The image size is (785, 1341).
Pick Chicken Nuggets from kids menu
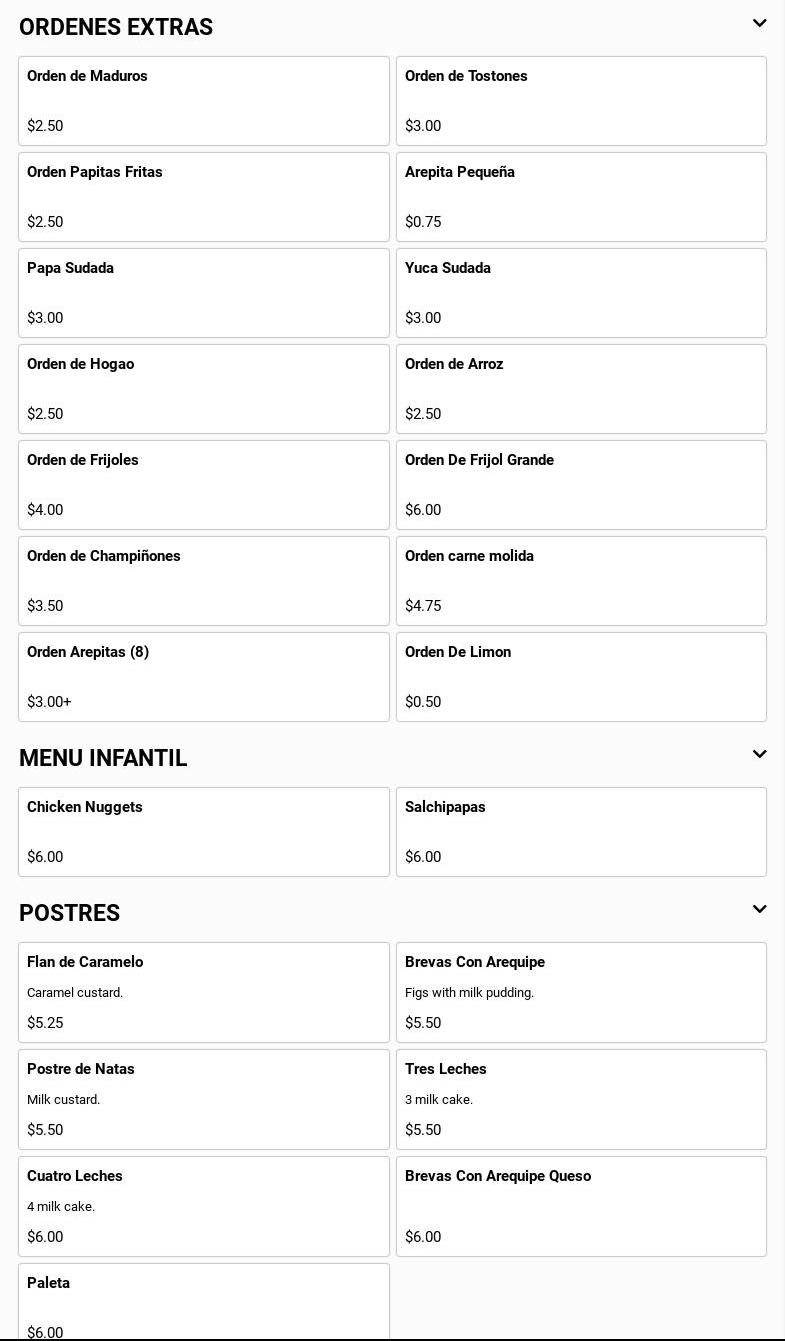pos(203,832)
